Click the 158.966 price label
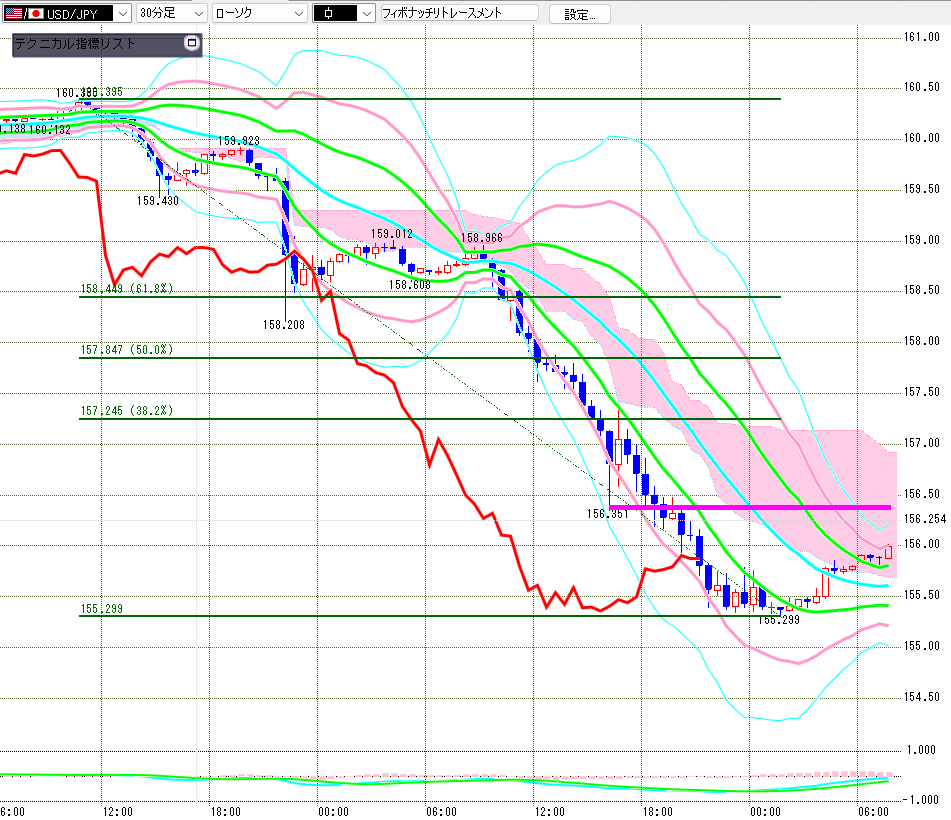Viewport: 951px width, 820px height. tap(482, 238)
